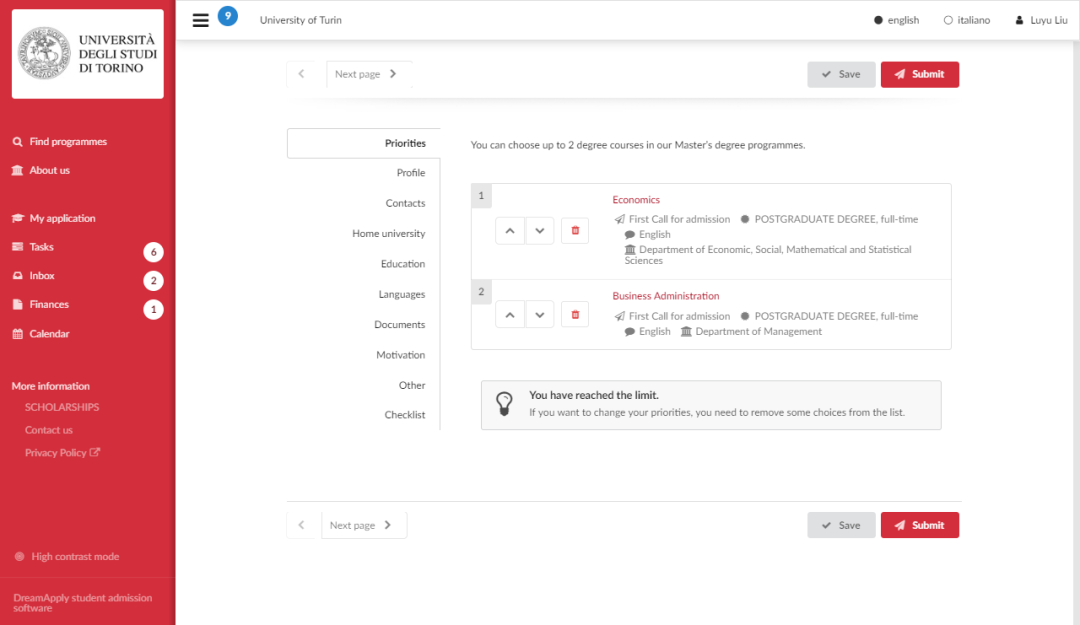This screenshot has width=1080, height=625.
Task: Open the Contact us link
Action: (x=48, y=430)
